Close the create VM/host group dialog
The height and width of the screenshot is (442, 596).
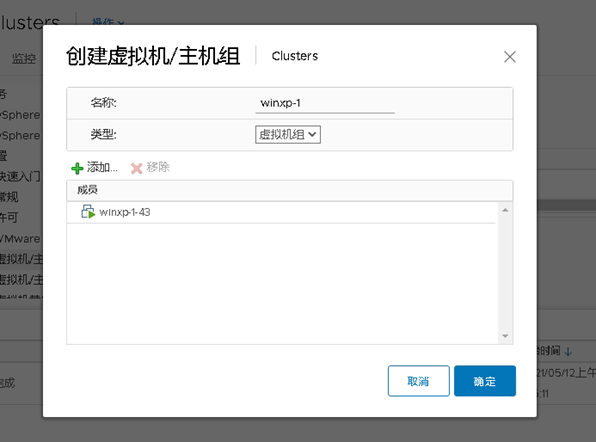[509, 57]
